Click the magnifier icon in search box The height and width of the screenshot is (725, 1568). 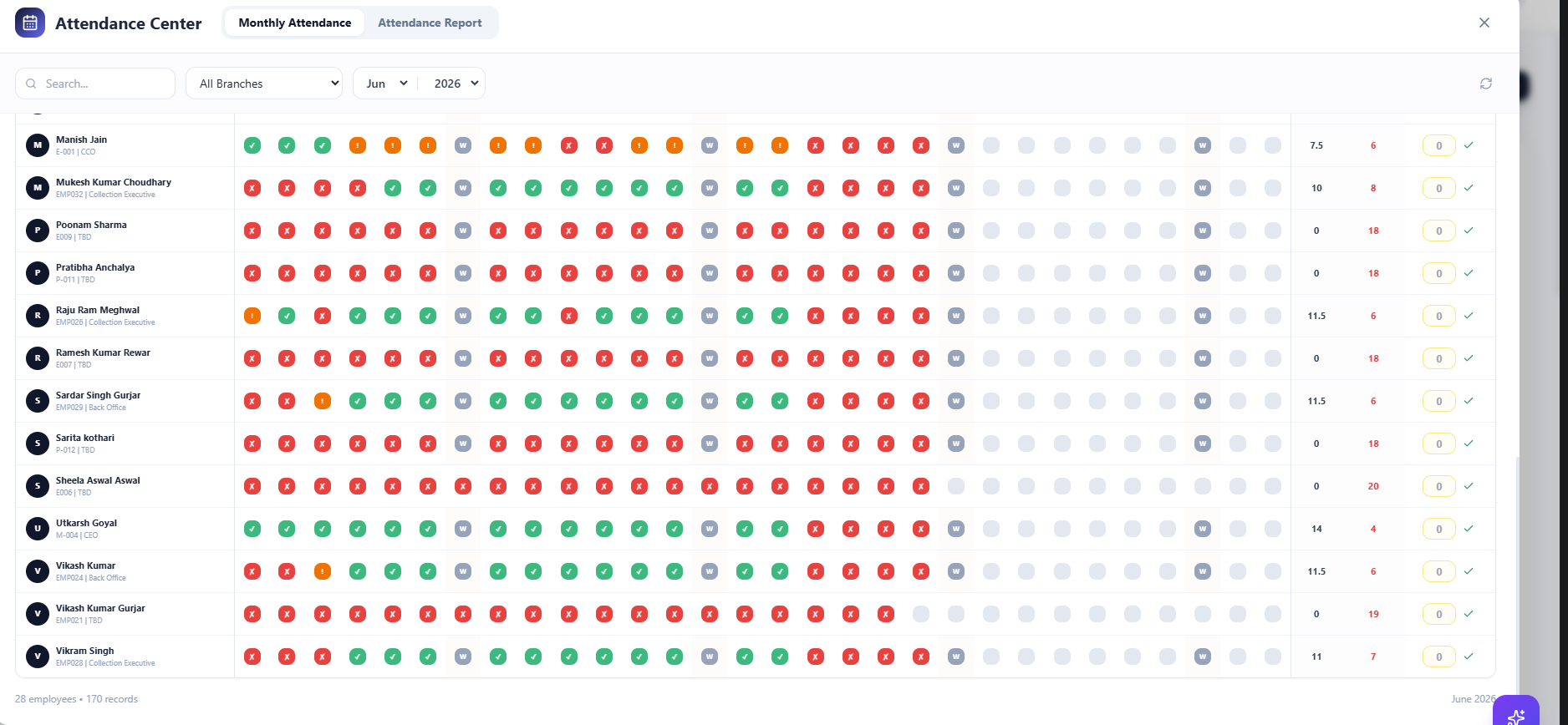point(31,84)
